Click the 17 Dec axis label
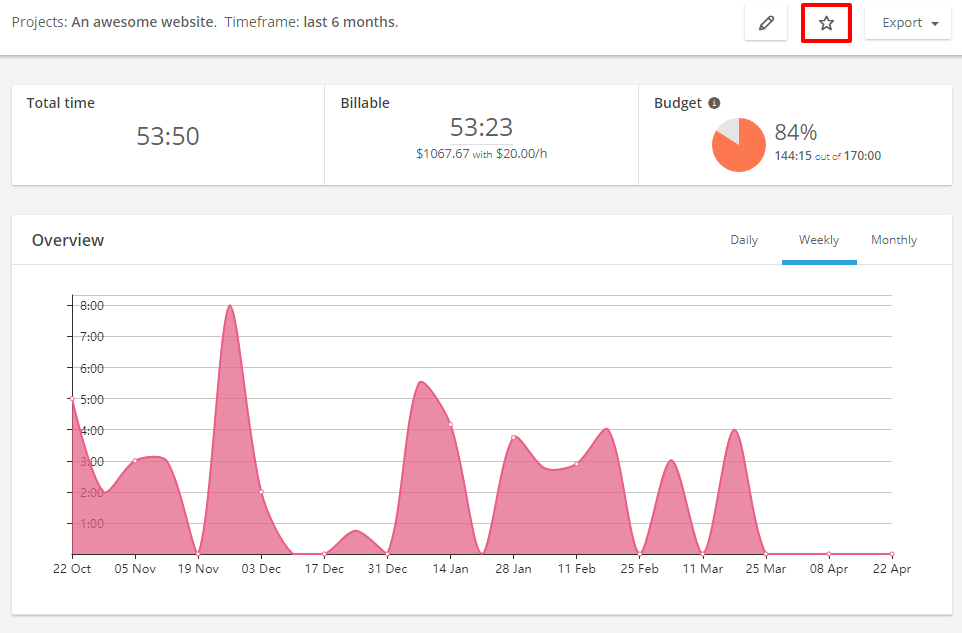 click(324, 569)
